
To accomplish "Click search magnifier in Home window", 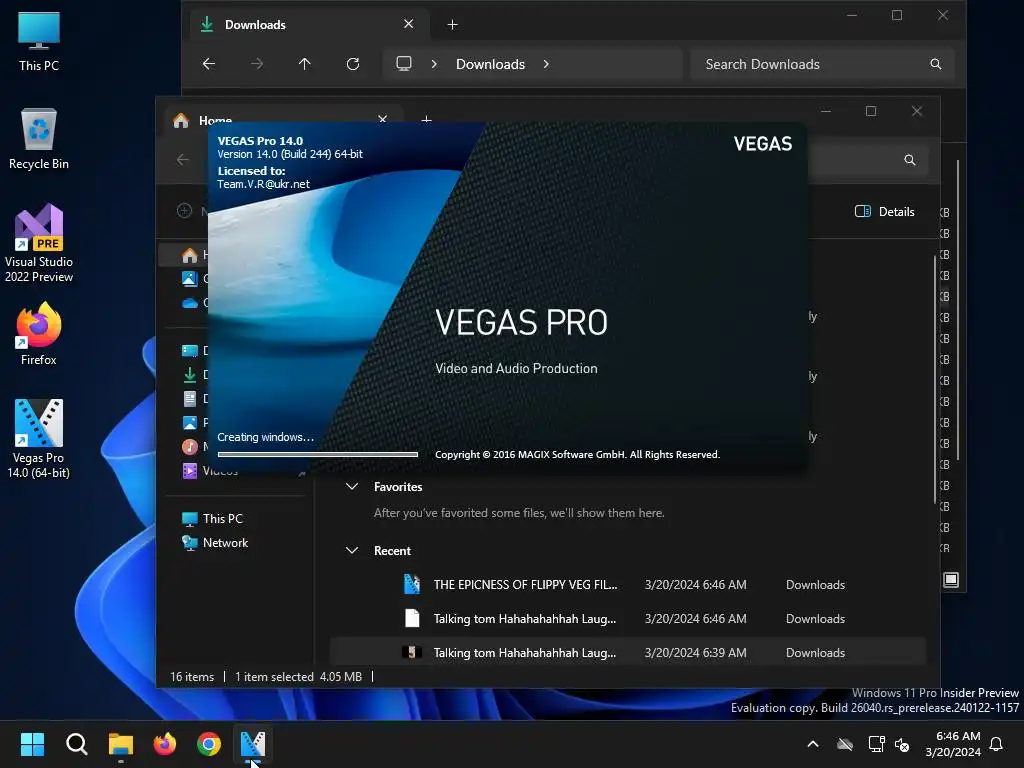I will point(910,160).
